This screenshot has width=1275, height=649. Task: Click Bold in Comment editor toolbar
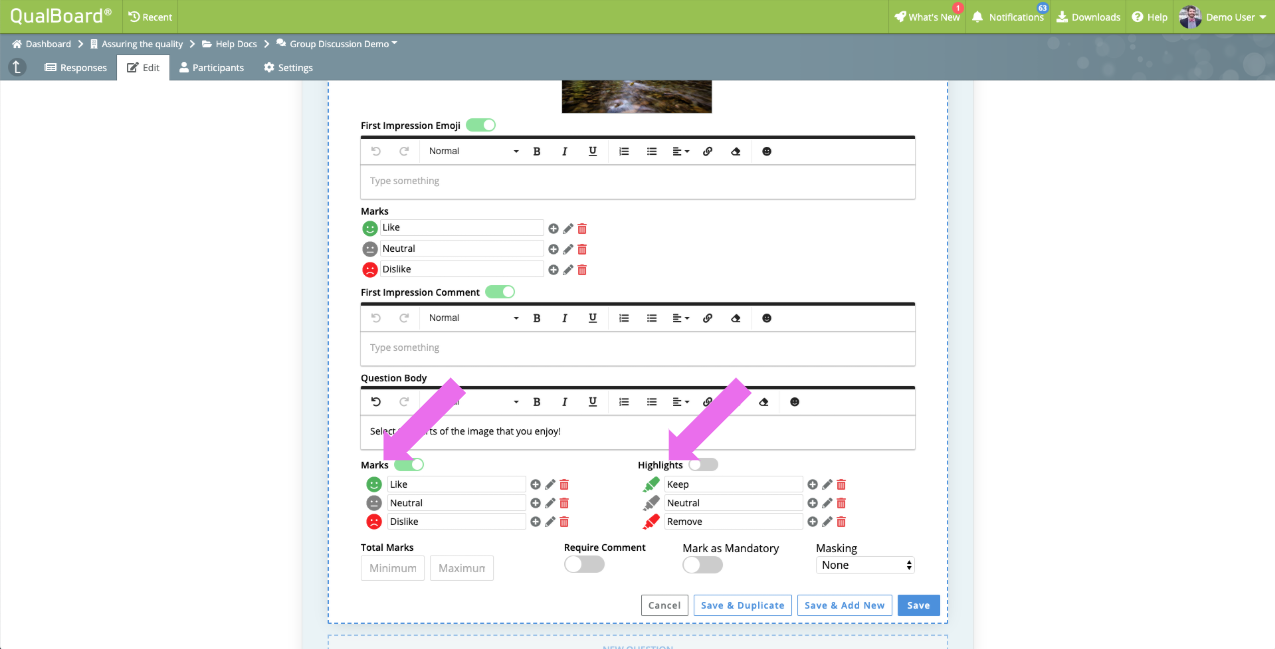tap(537, 318)
